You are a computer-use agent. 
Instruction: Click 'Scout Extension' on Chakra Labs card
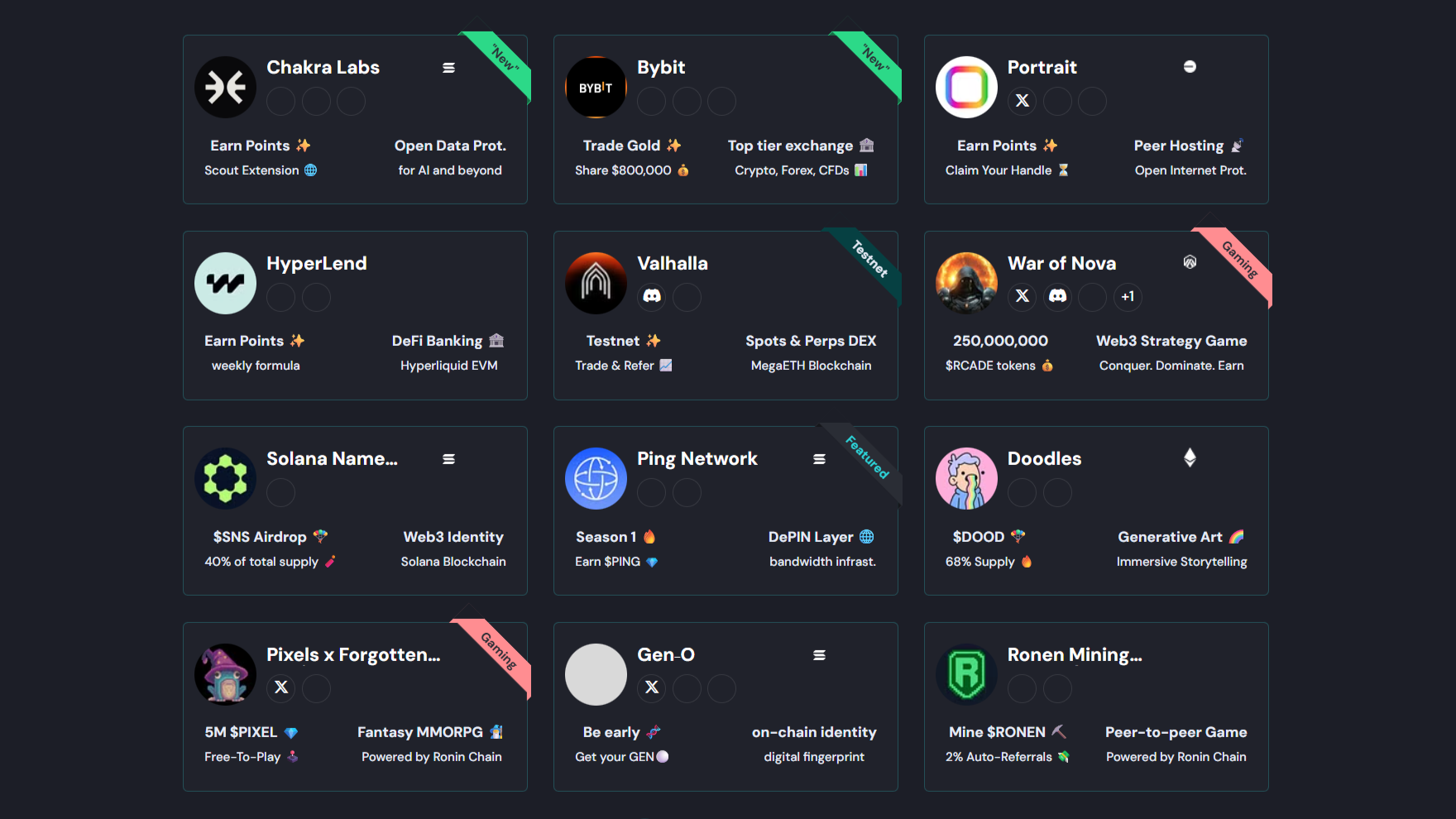pos(261,170)
